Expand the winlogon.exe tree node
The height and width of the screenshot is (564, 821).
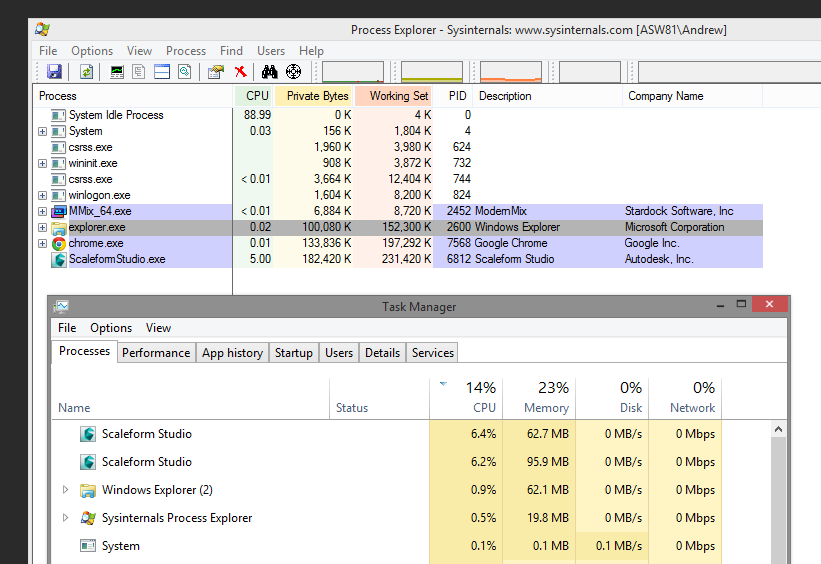point(42,195)
